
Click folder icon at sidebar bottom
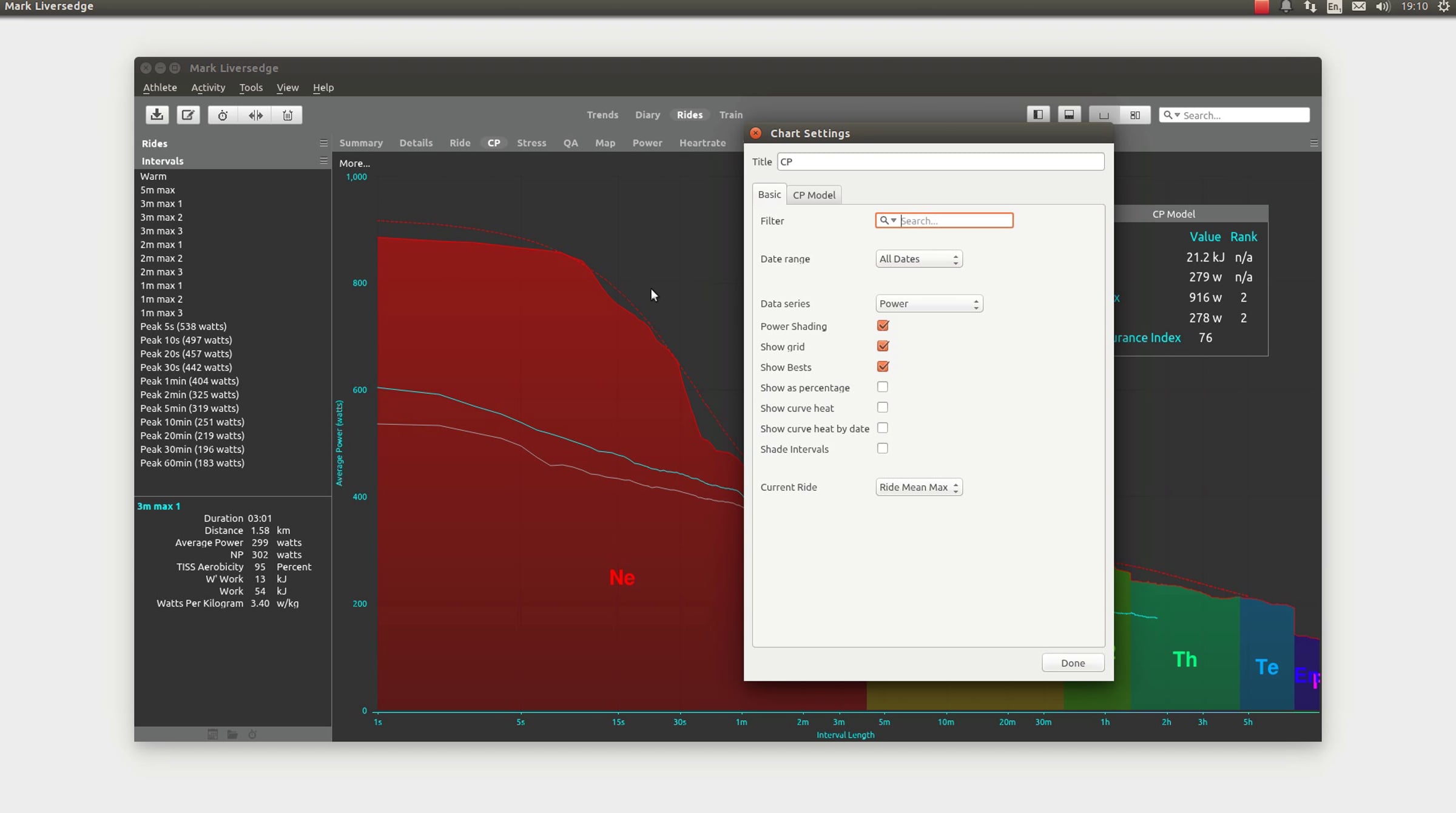[232, 734]
